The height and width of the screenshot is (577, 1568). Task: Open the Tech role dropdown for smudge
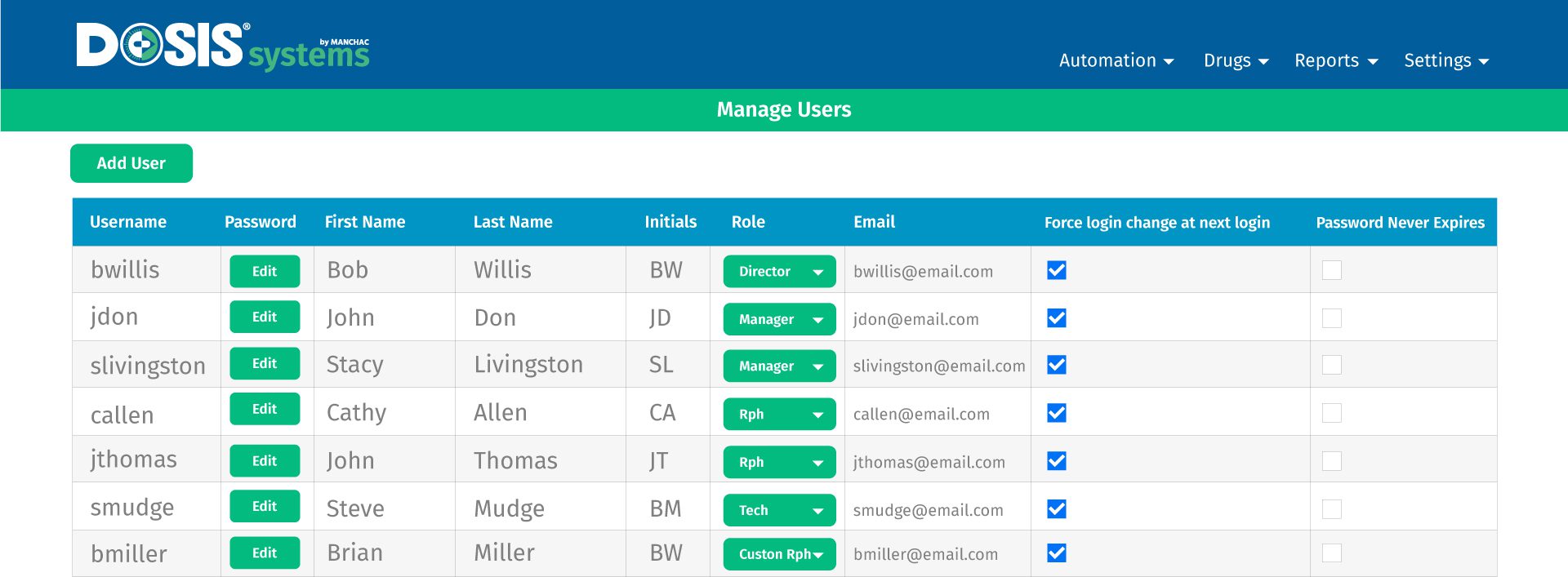click(x=780, y=510)
